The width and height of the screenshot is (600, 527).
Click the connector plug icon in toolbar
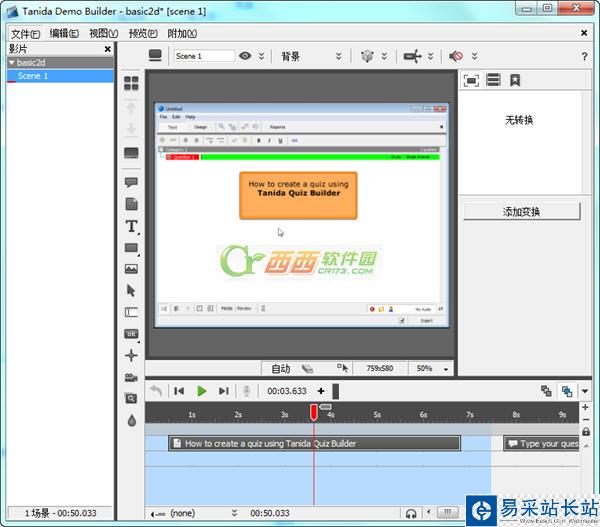pyautogui.click(x=412, y=56)
